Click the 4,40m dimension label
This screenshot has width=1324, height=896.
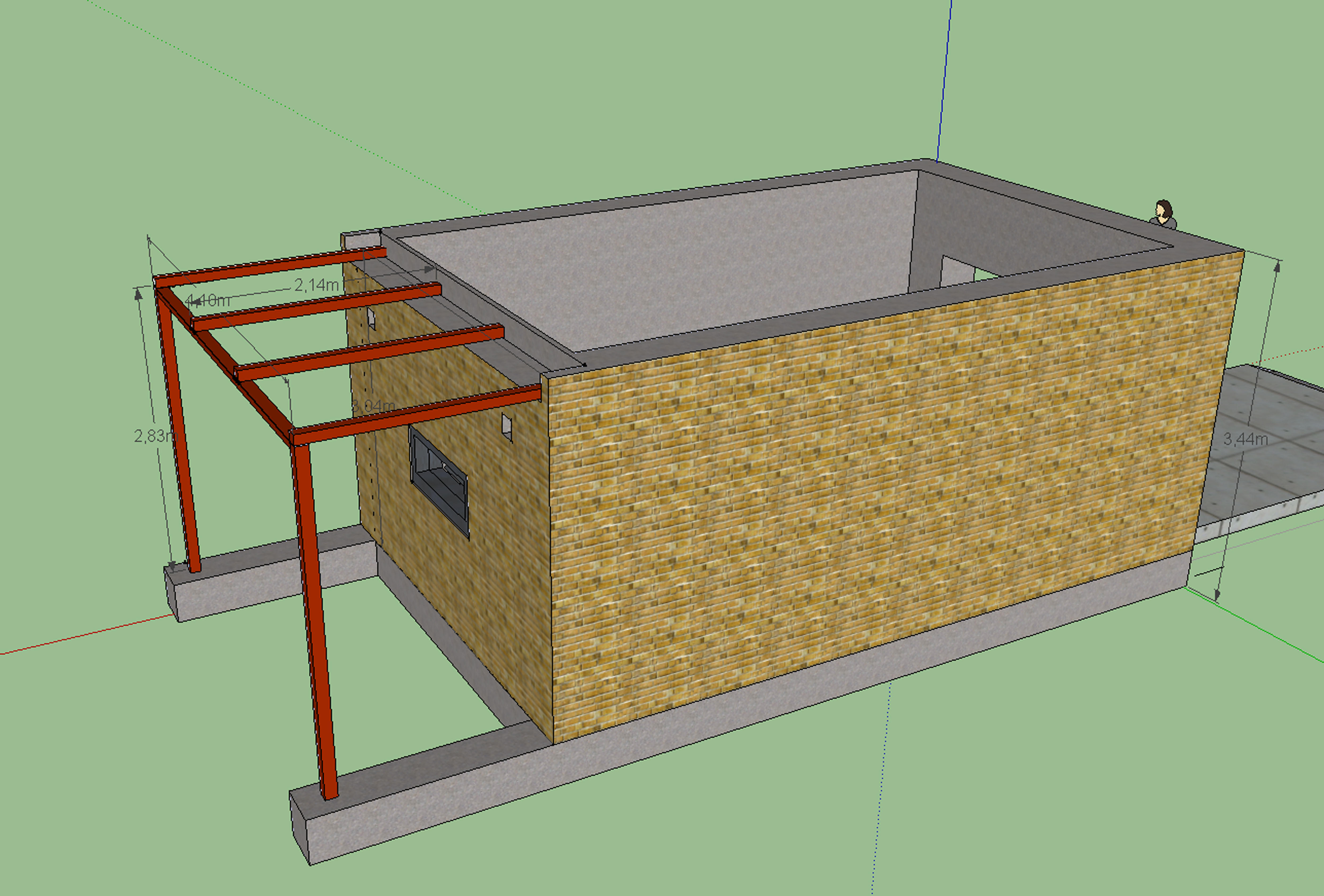207,300
